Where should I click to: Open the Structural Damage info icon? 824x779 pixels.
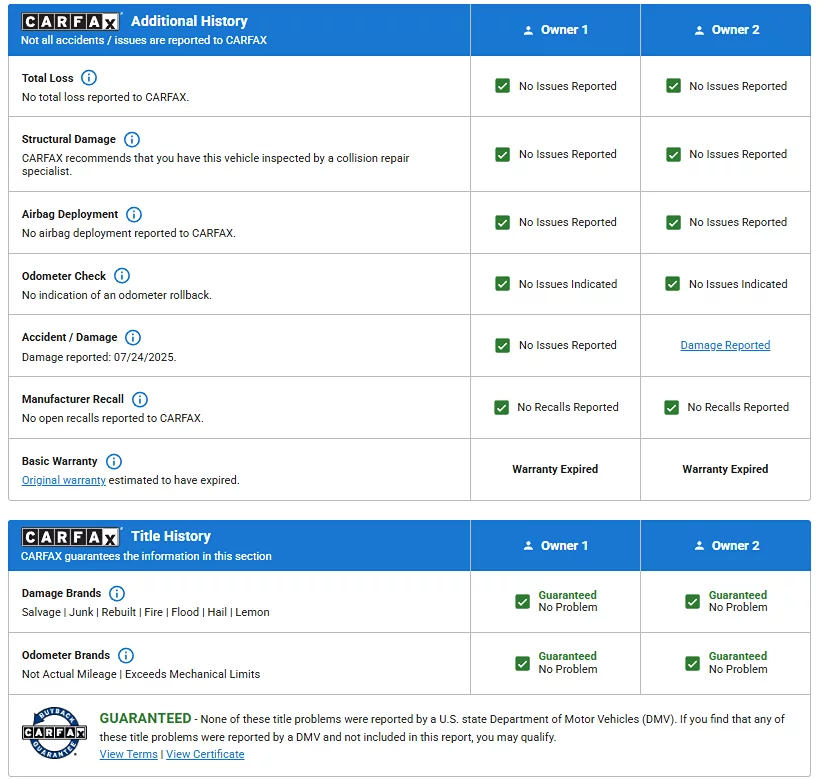click(132, 140)
